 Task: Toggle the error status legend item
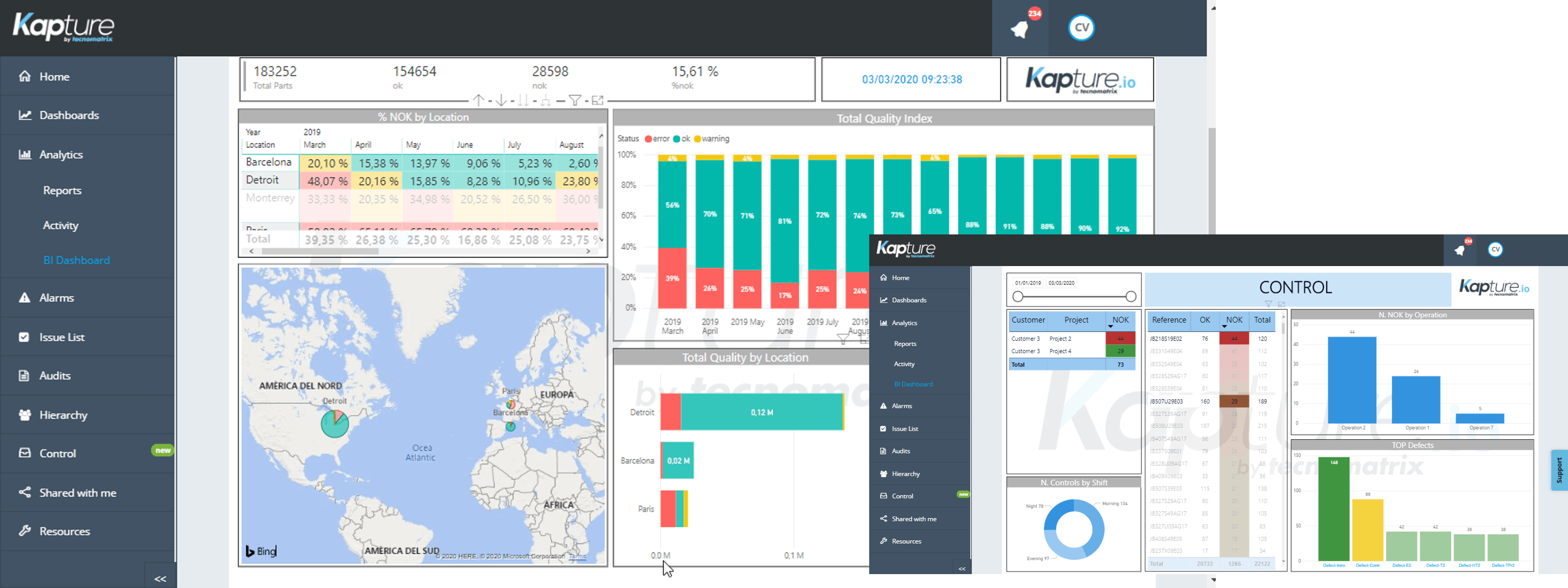pyautogui.click(x=657, y=139)
